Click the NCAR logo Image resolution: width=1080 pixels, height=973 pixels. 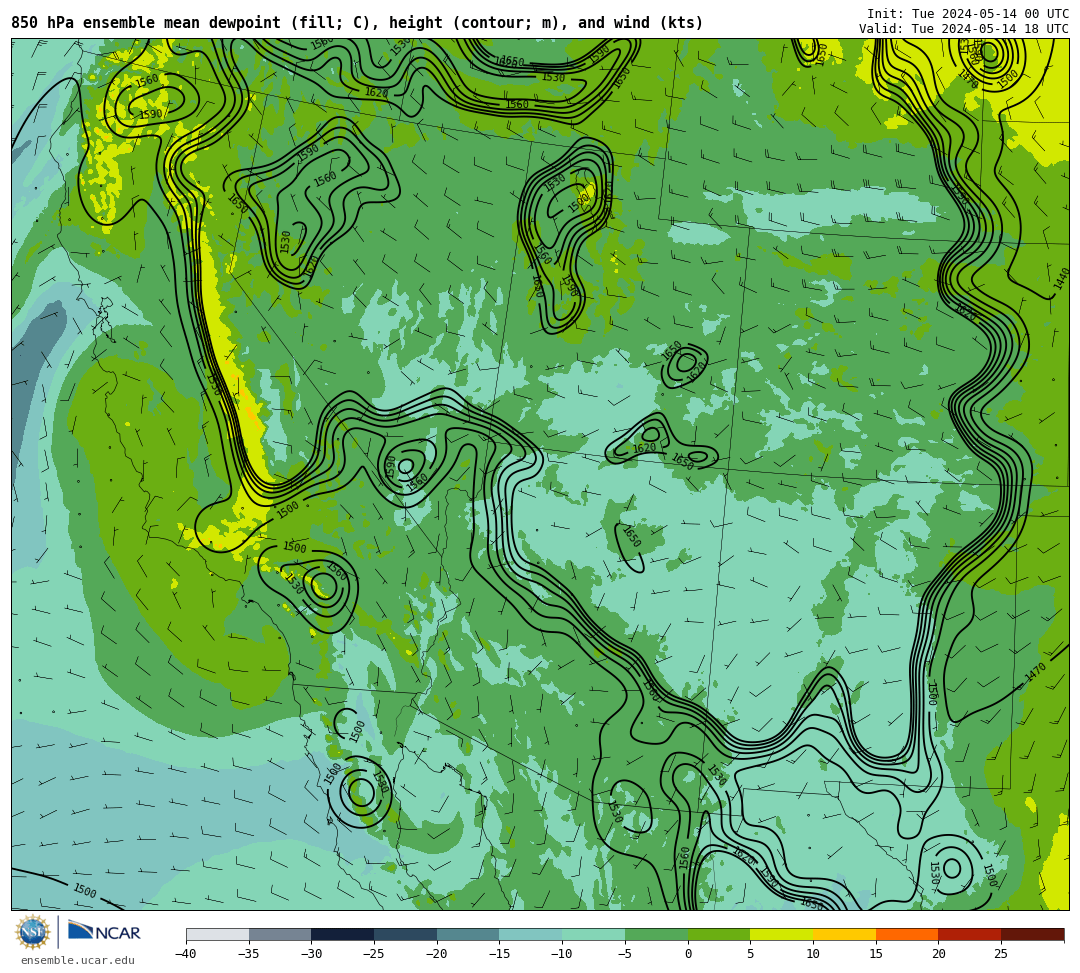click(x=104, y=932)
